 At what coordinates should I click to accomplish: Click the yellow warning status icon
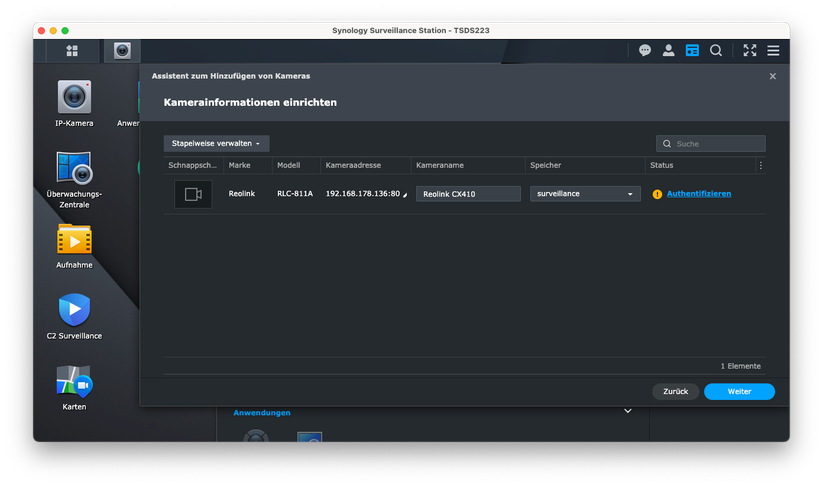(657, 194)
